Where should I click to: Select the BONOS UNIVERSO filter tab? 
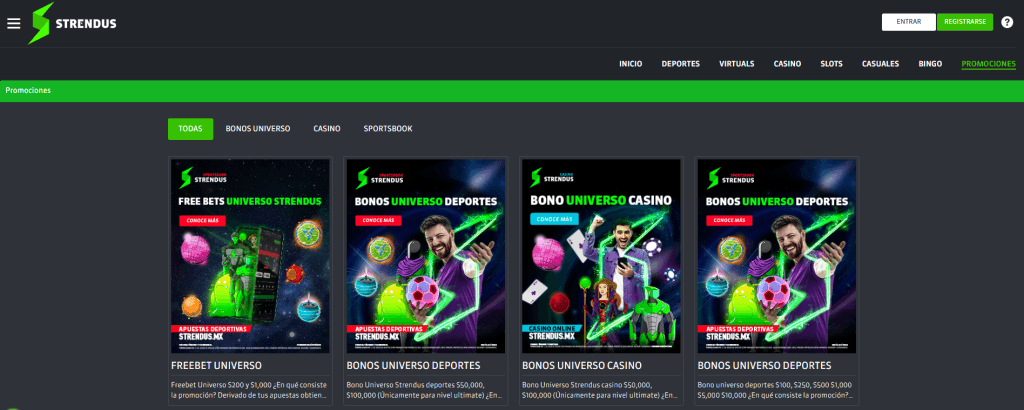point(258,129)
